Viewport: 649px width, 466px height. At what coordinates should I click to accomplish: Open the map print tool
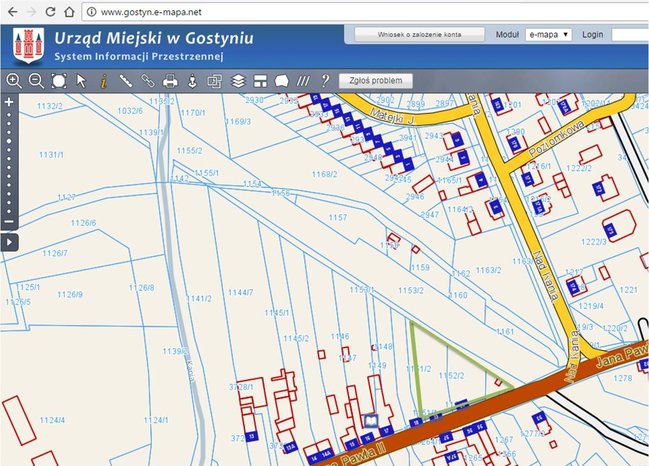point(170,81)
